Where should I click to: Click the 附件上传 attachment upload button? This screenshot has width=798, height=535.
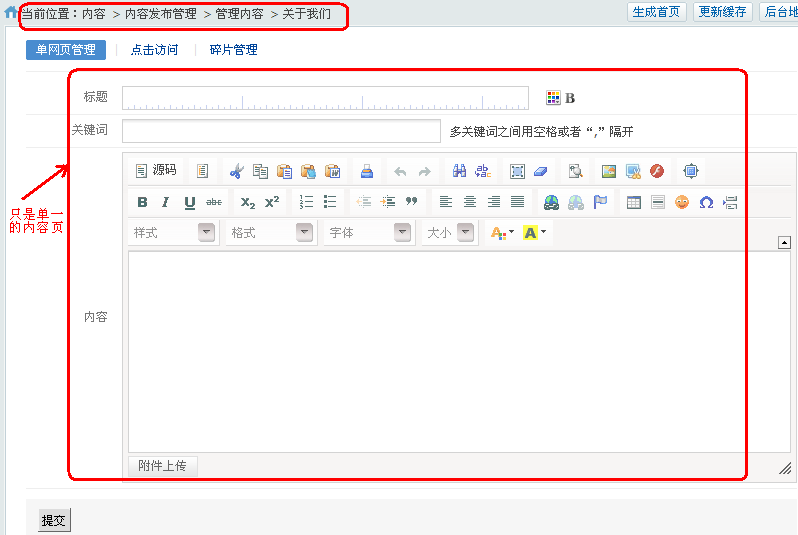click(163, 466)
